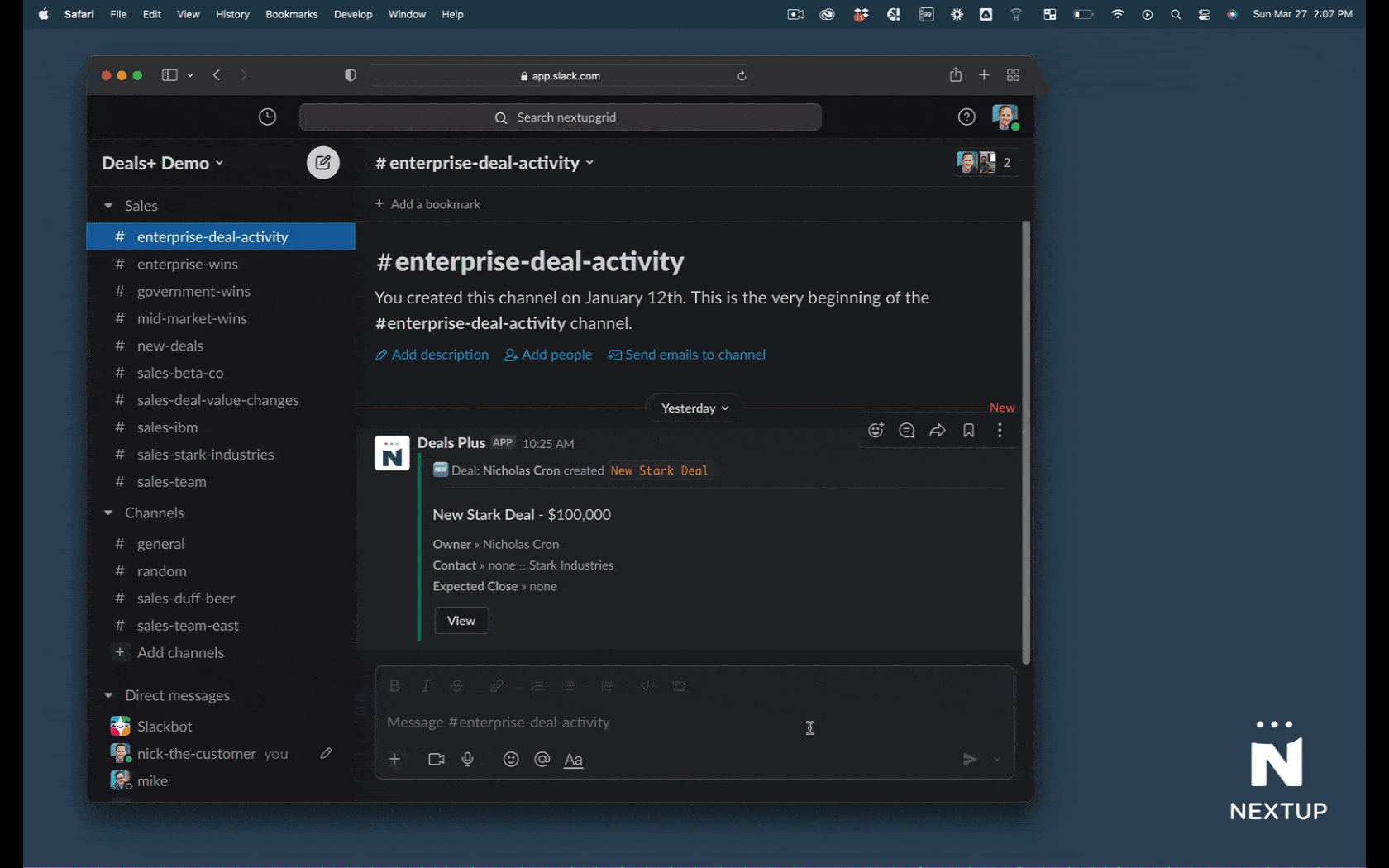Bookmark the Deals Plus message
This screenshot has width=1389, height=868.
pos(969,431)
